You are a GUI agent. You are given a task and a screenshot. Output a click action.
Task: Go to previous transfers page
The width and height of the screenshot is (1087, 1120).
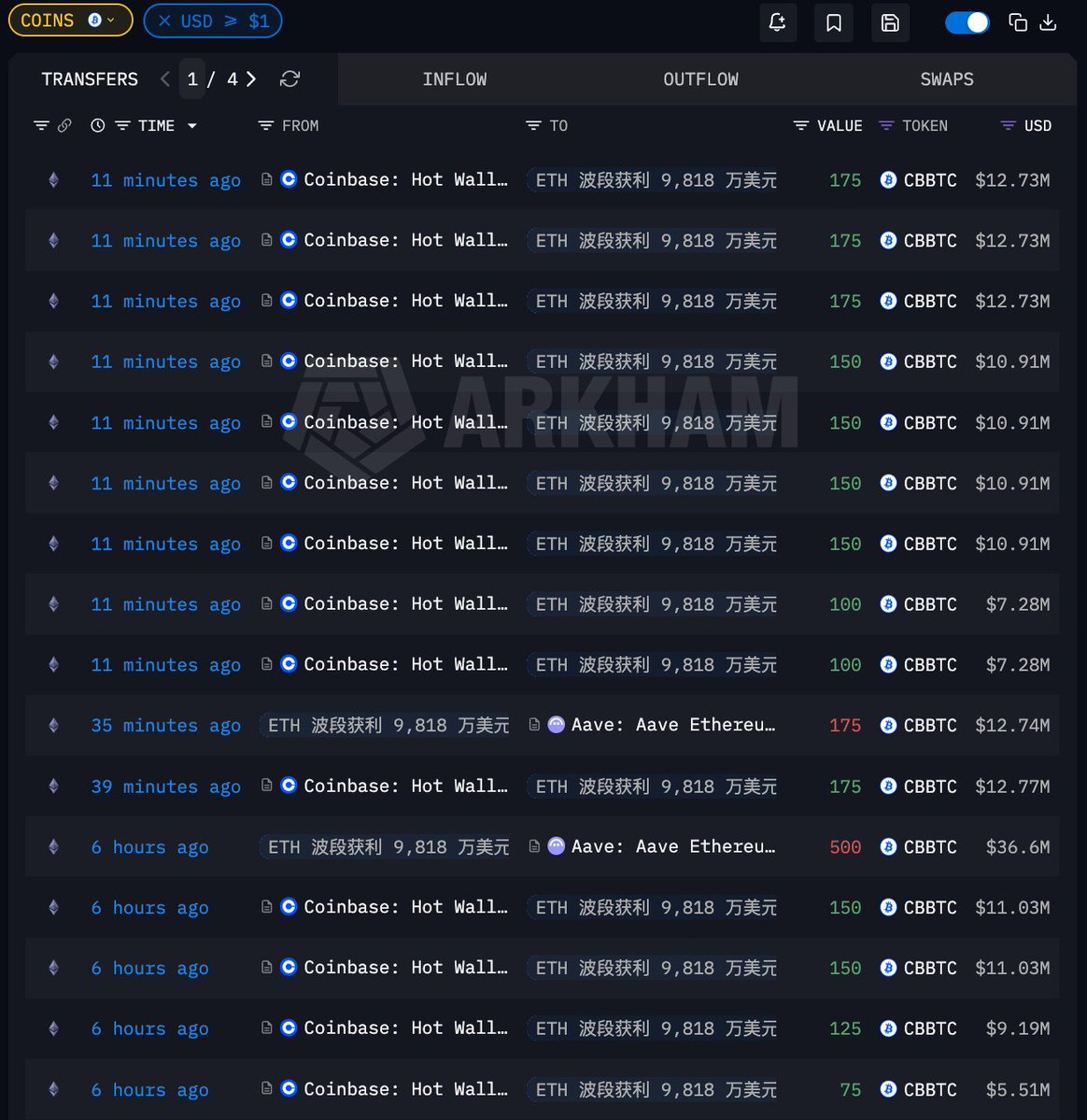[x=165, y=78]
